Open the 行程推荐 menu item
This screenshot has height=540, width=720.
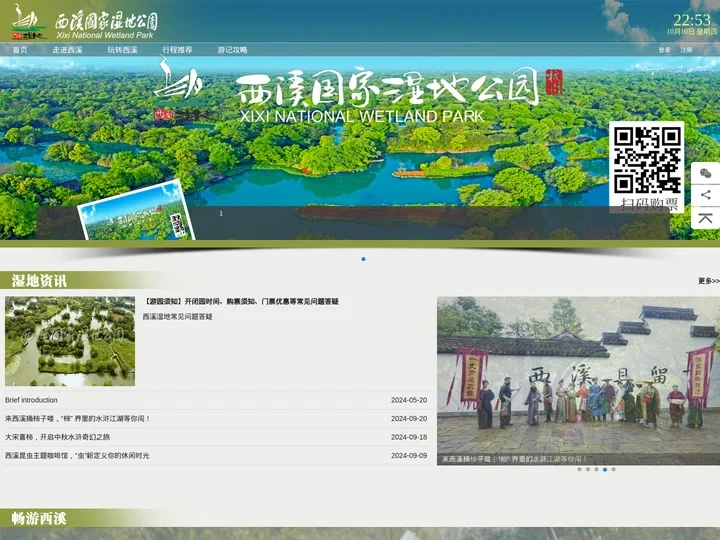(177, 50)
